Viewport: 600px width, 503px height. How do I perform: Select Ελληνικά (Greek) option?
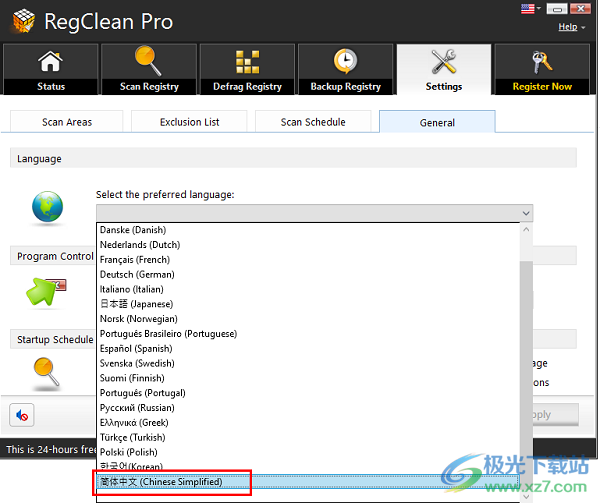coord(308,423)
